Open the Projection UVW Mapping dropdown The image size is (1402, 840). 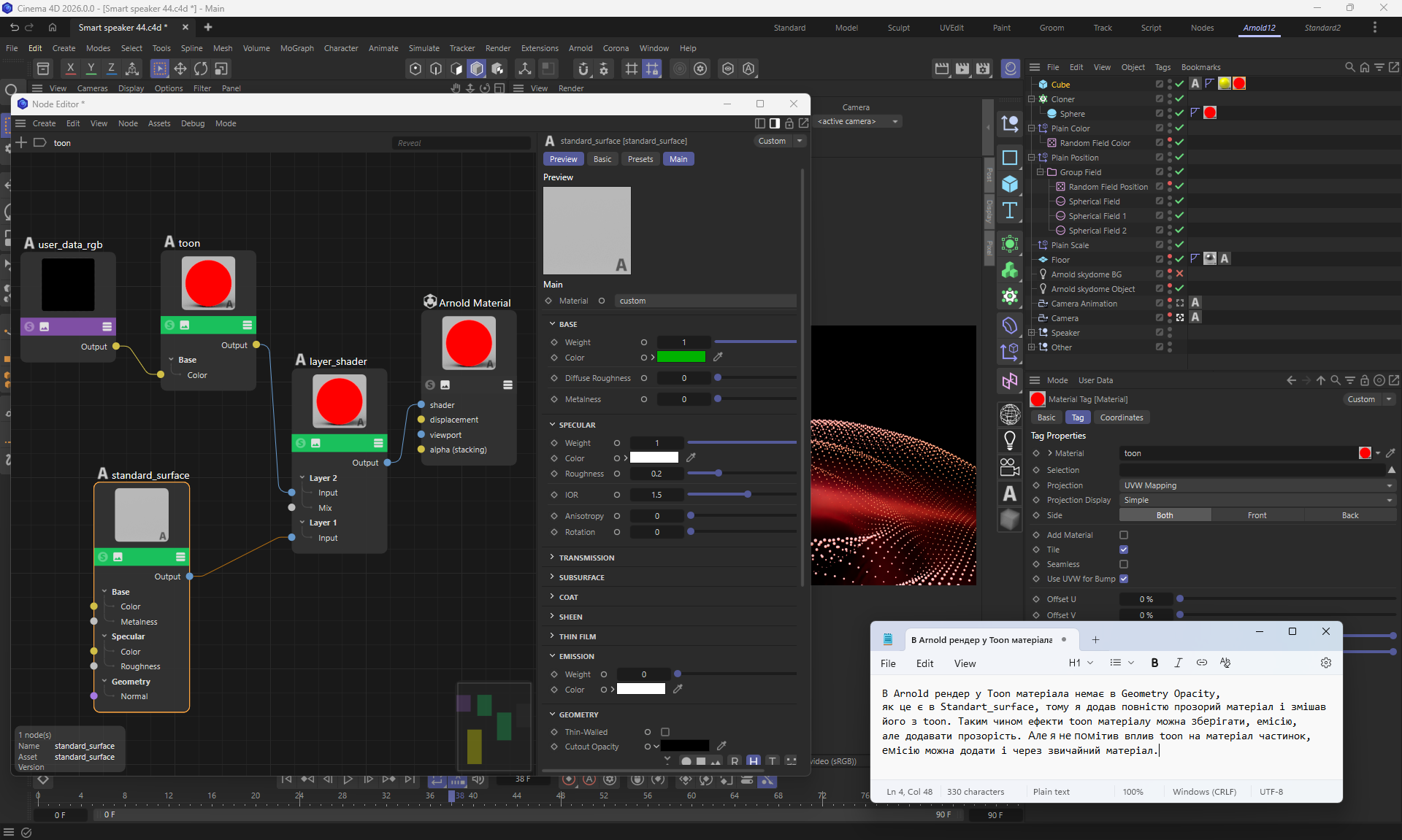[1257, 485]
